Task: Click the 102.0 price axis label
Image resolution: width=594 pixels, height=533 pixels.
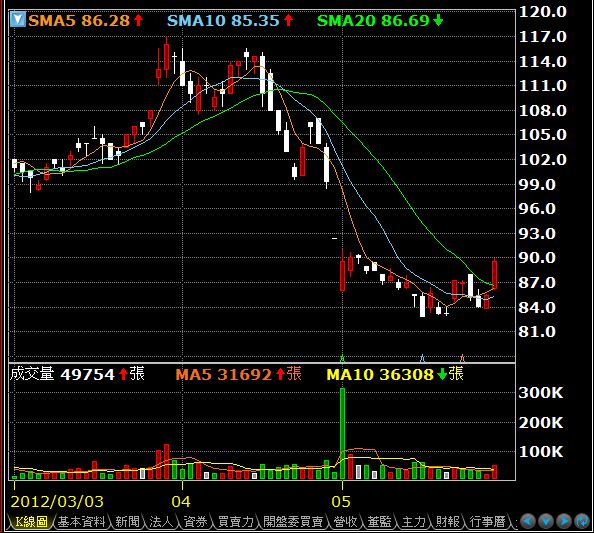Action: pos(542,159)
